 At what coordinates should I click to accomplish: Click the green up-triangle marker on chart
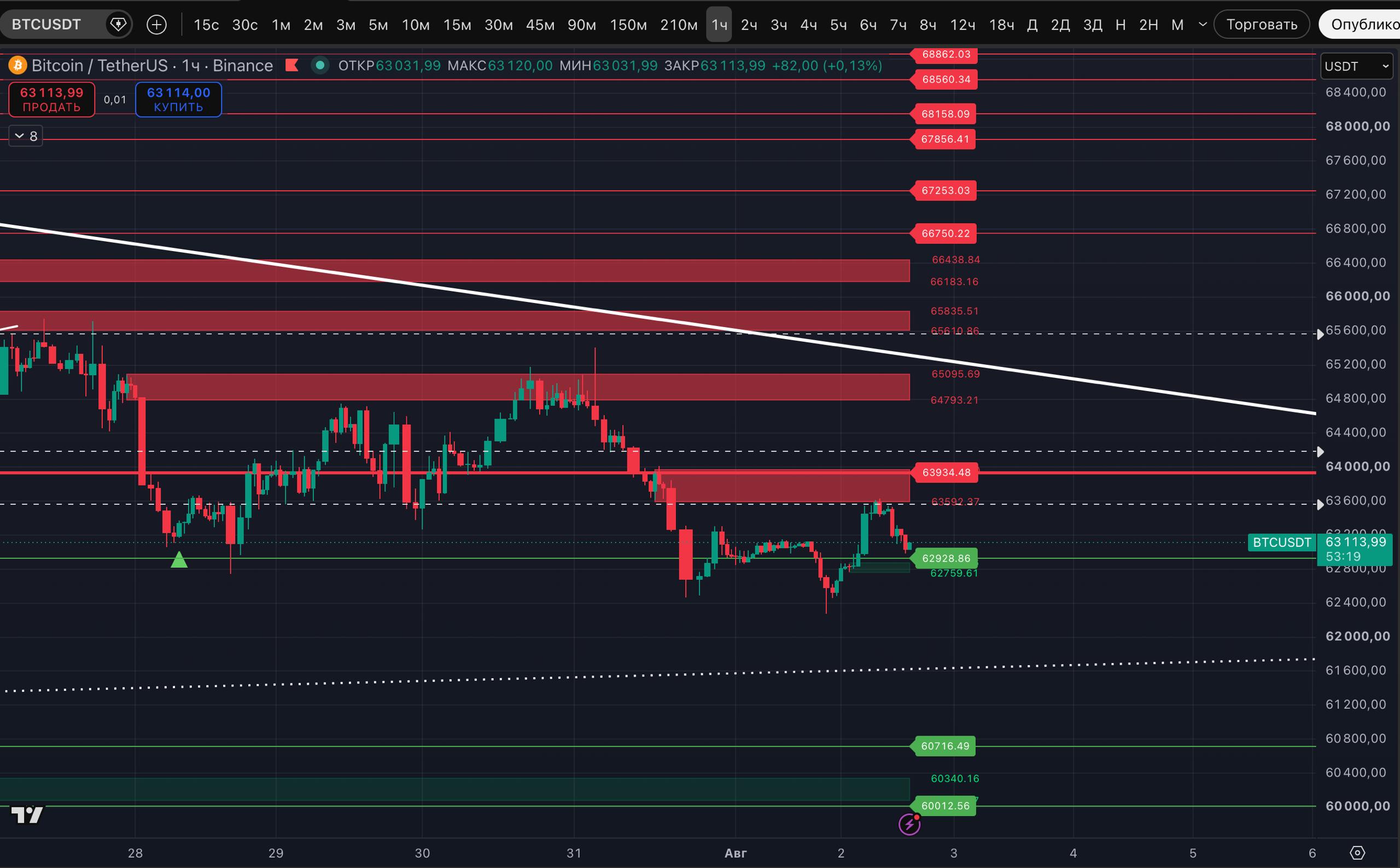click(x=179, y=559)
